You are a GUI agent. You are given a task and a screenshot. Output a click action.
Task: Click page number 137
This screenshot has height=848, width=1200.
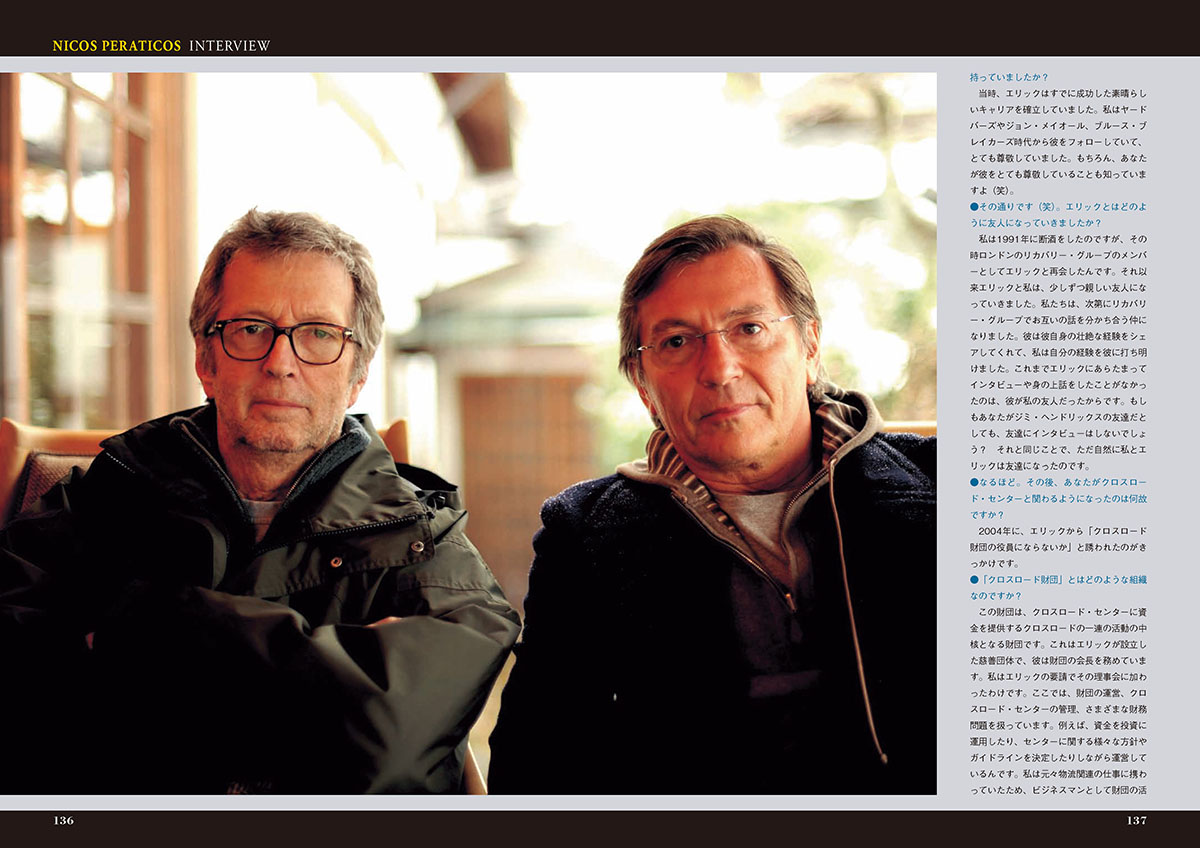pos(1136,821)
